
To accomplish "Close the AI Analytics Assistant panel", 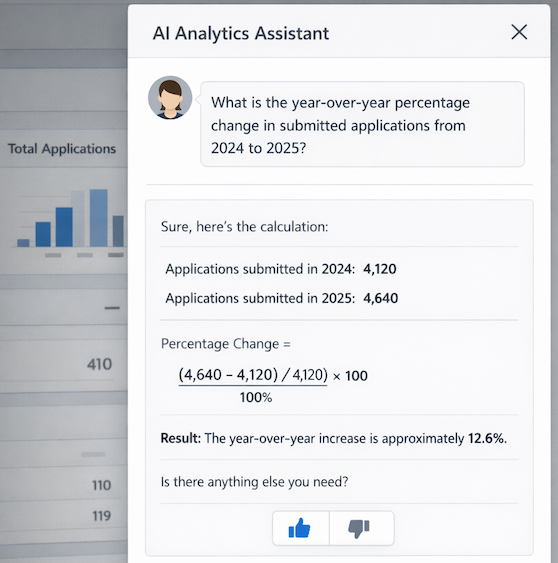I will click(x=519, y=32).
